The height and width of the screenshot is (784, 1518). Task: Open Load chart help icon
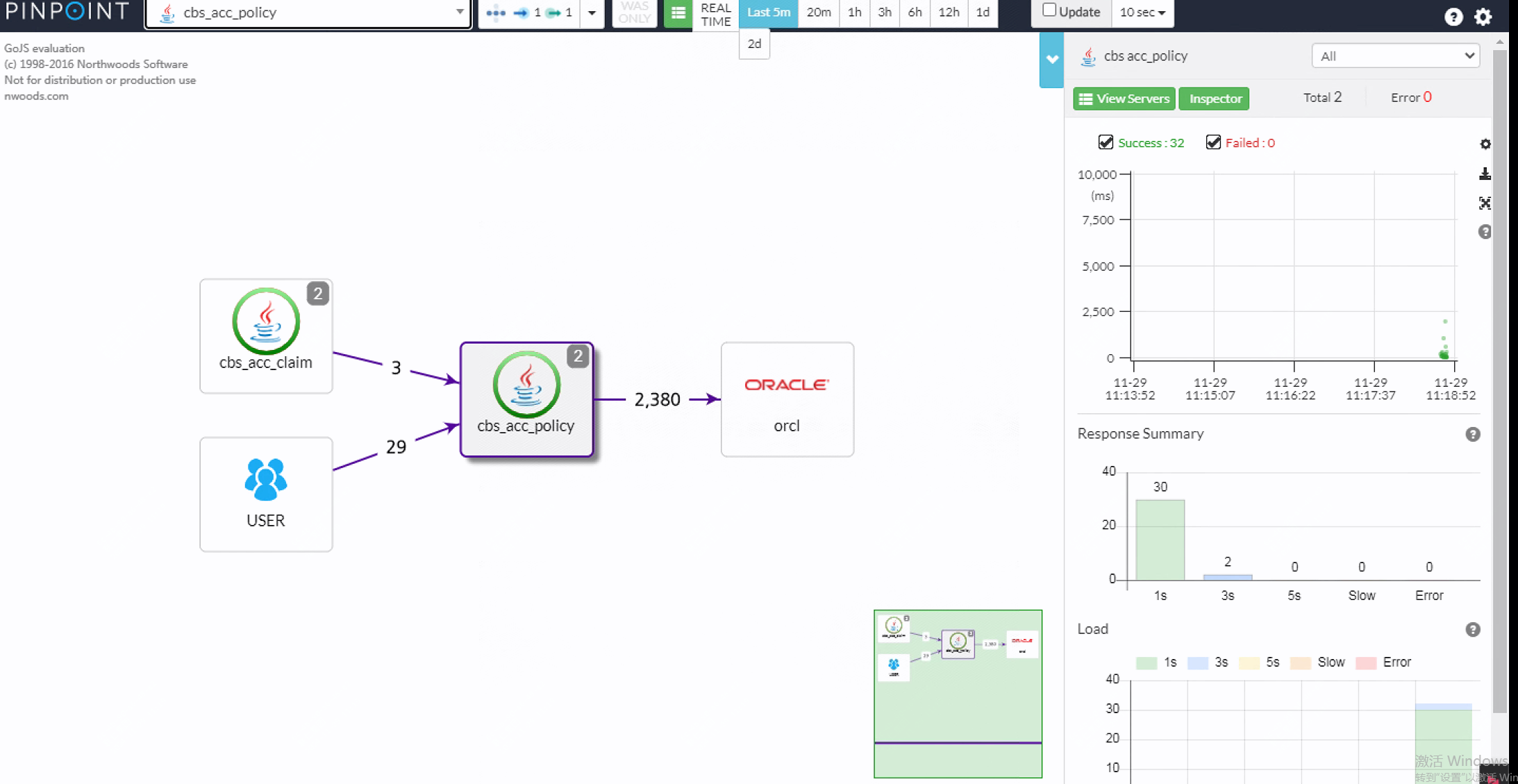[1472, 630]
